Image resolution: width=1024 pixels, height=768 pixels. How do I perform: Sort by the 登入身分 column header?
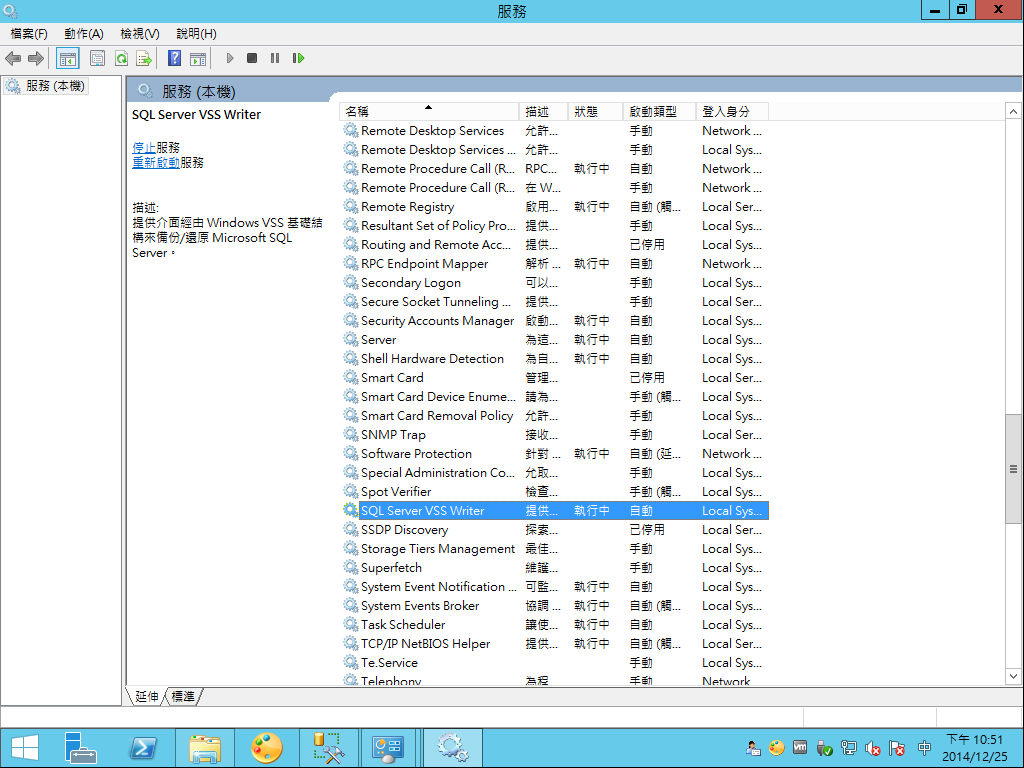tap(732, 112)
